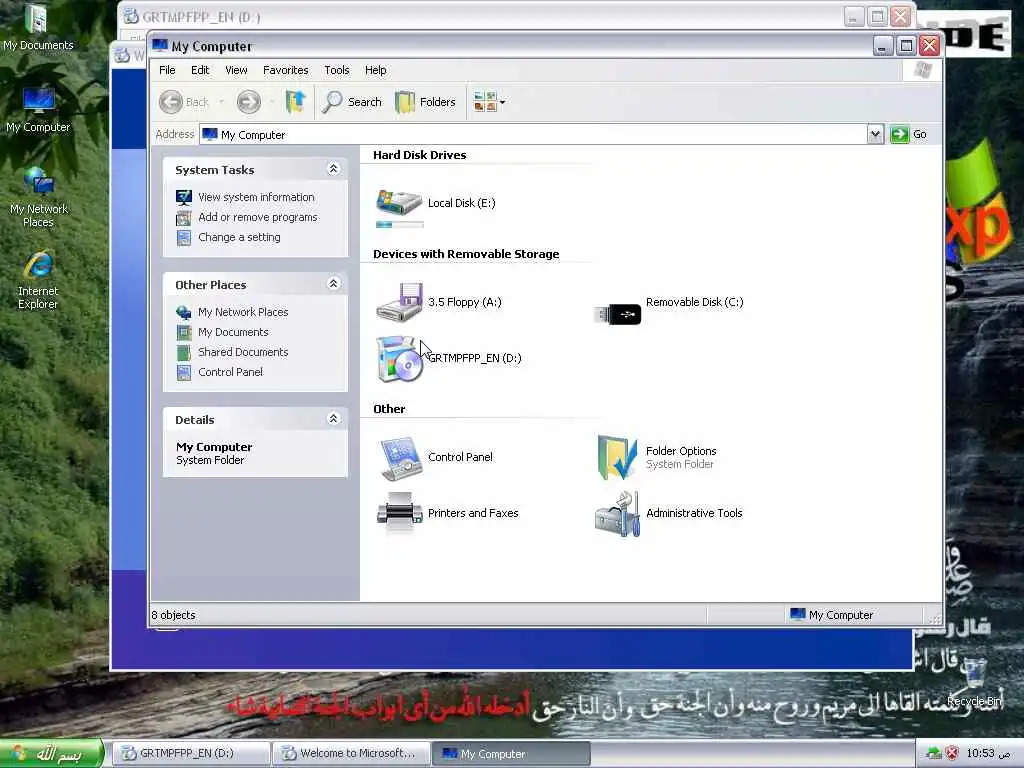Open the Recycle Bin desktop icon

(974, 682)
